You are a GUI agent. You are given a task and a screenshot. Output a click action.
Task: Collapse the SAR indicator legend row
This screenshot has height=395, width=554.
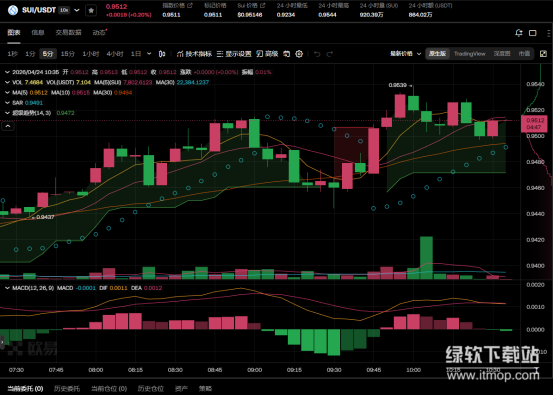tap(7, 103)
